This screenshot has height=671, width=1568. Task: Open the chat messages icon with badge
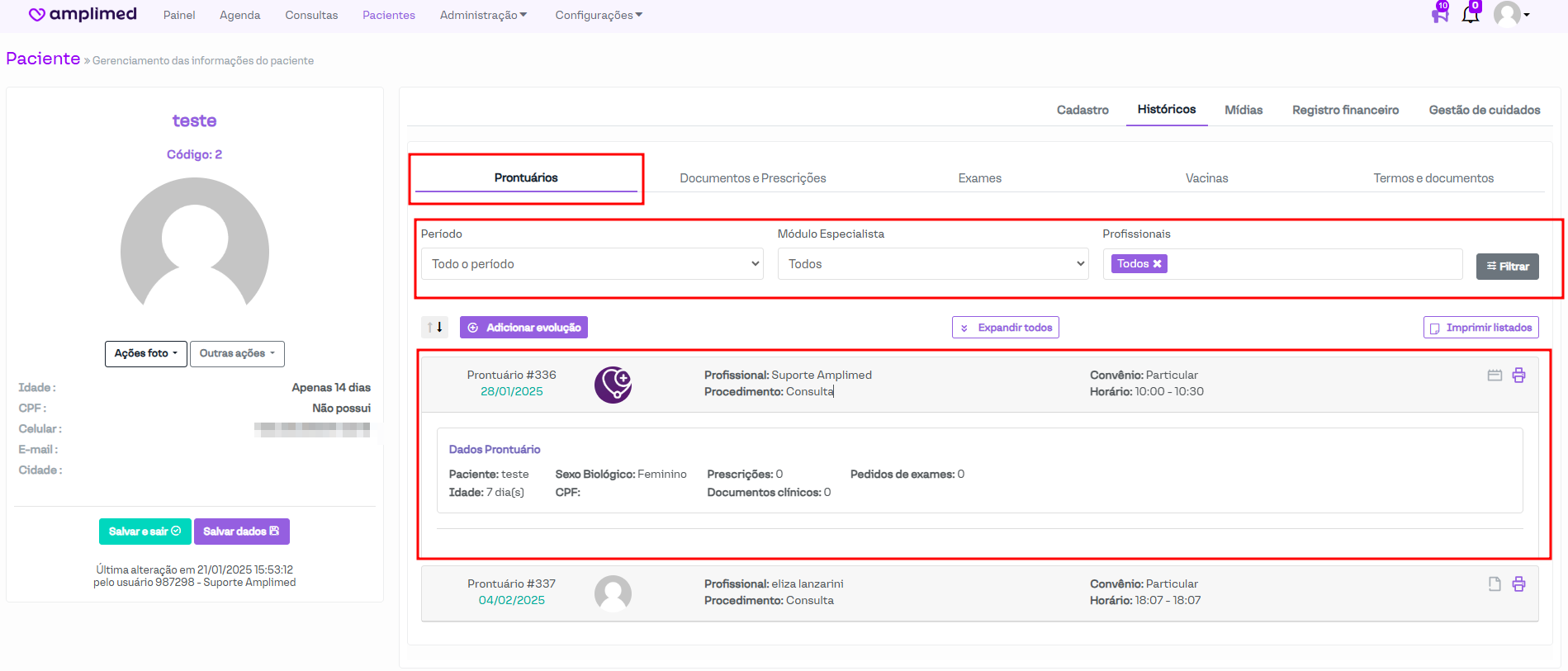[x=1439, y=14]
